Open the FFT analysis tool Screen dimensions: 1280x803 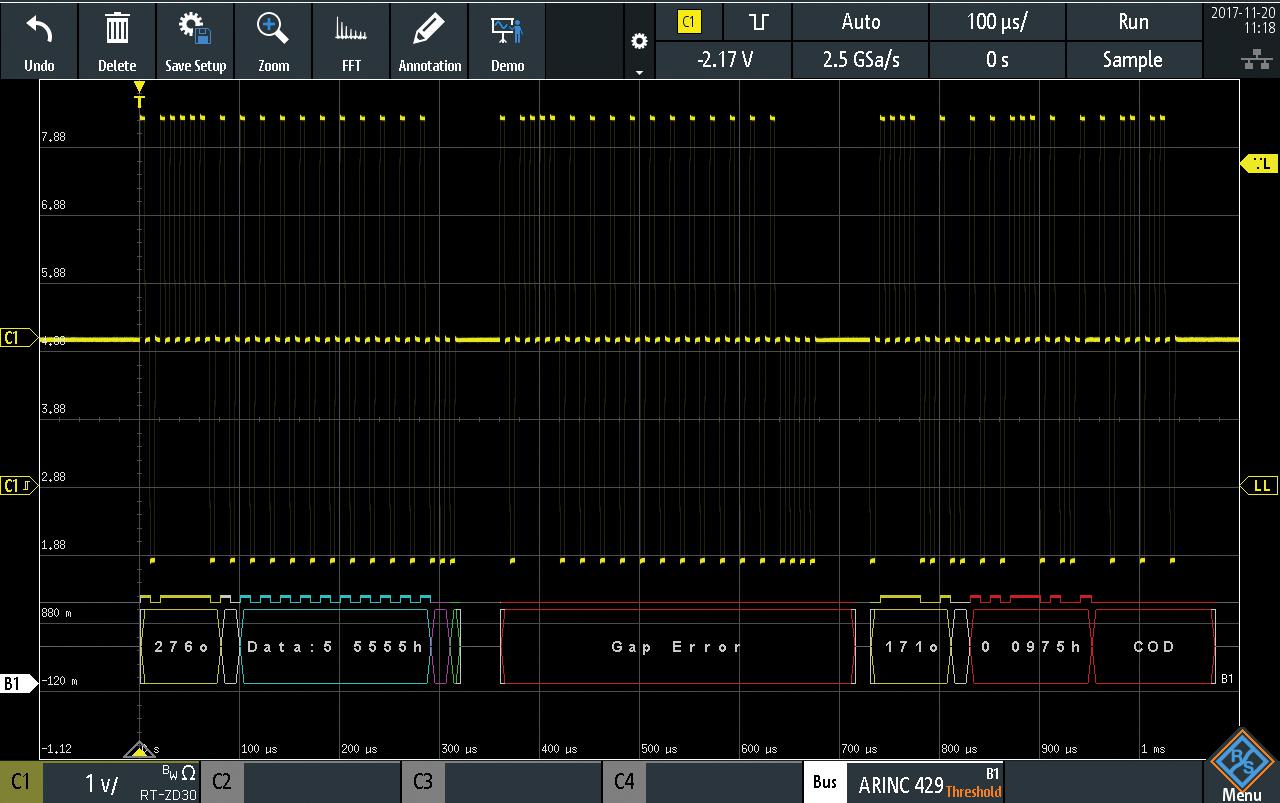[351, 40]
